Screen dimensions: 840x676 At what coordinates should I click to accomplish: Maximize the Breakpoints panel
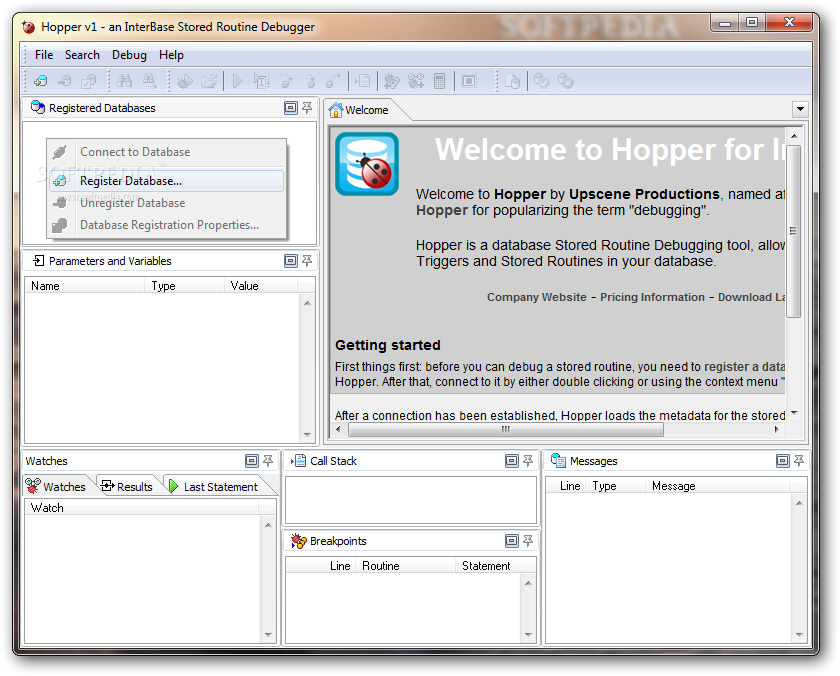[x=512, y=541]
